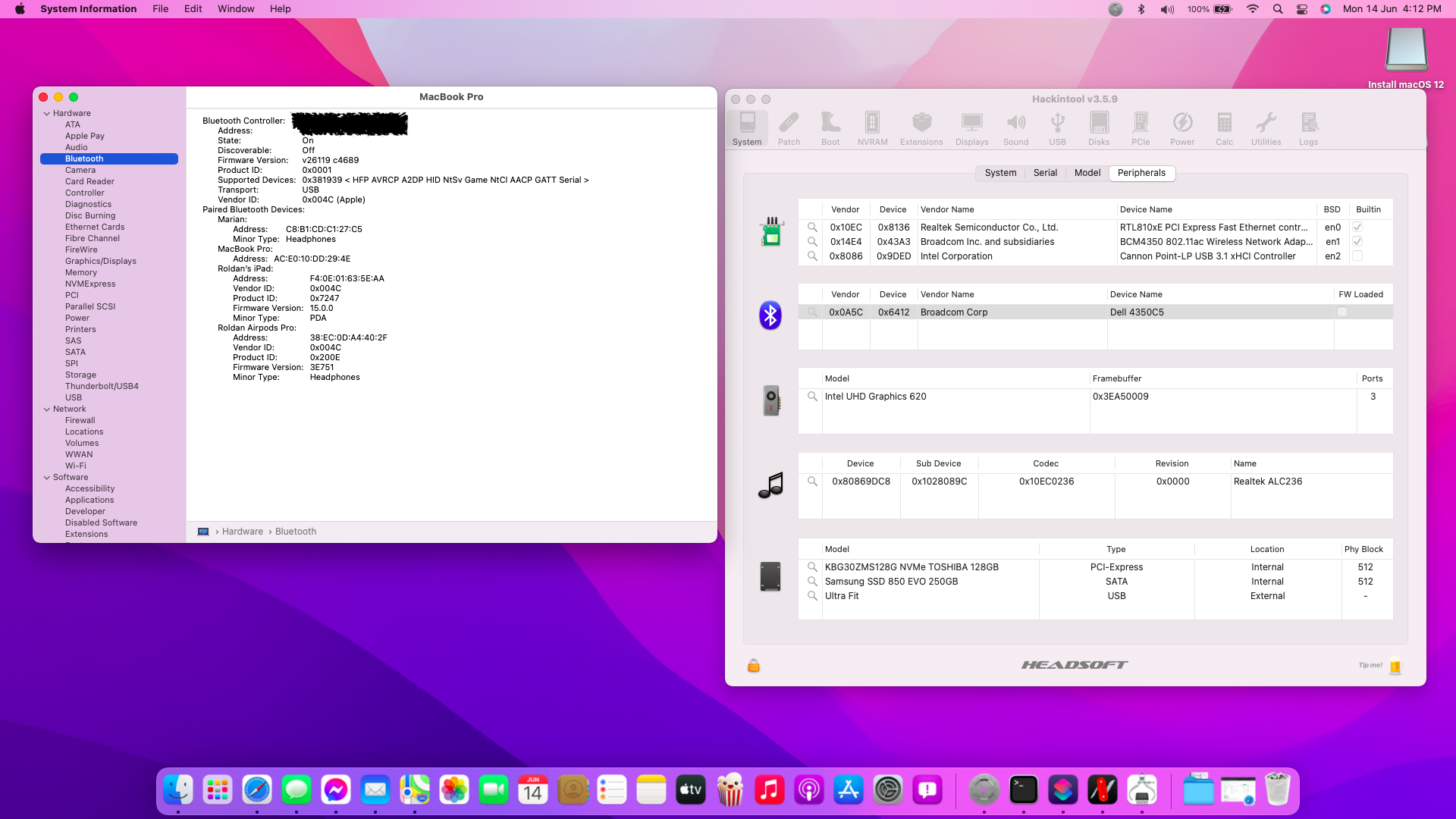
Task: Open Install macOS 12 desktop drive
Action: point(1406,58)
